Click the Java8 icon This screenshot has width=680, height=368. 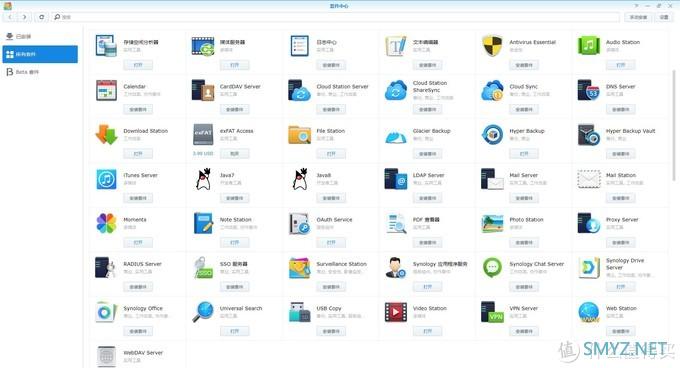[x=300, y=179]
